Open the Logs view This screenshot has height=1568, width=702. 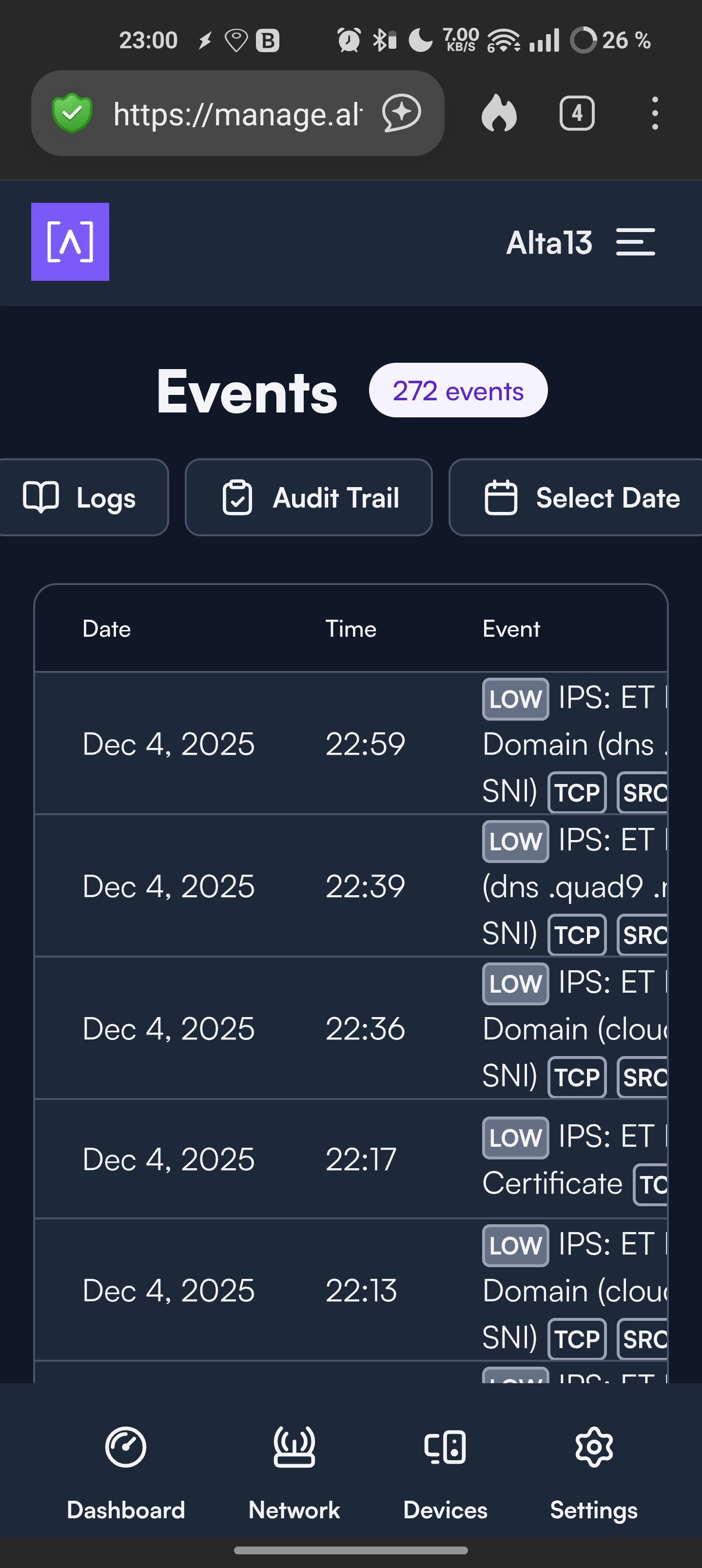click(x=80, y=497)
